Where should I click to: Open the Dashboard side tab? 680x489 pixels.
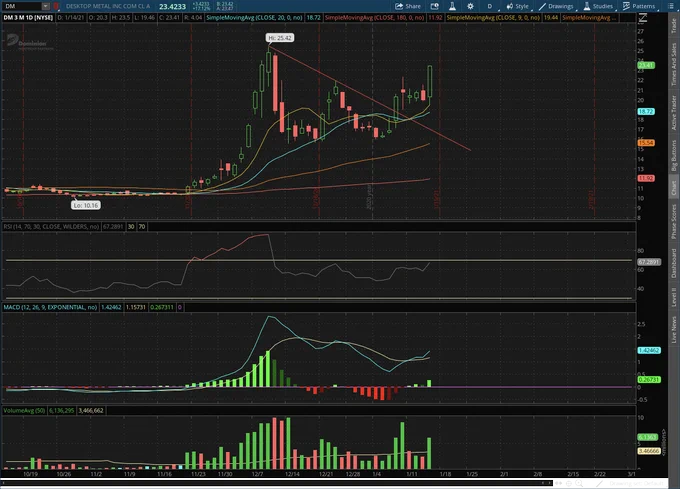click(673, 263)
